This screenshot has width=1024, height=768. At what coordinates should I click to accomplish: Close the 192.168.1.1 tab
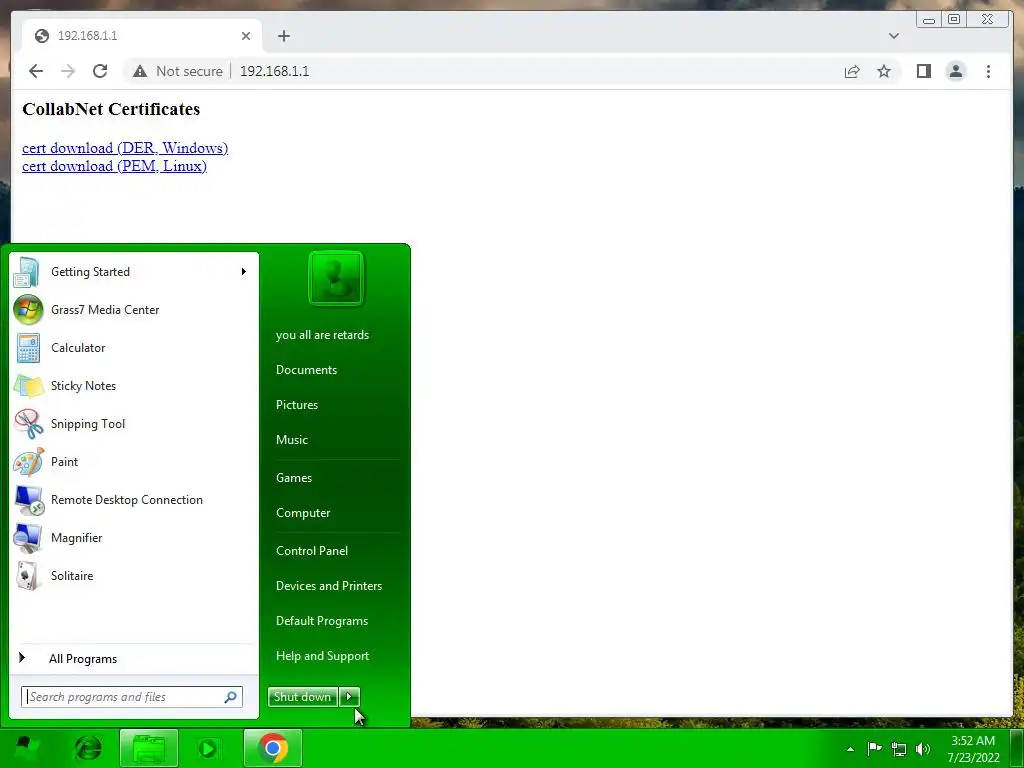tap(246, 36)
